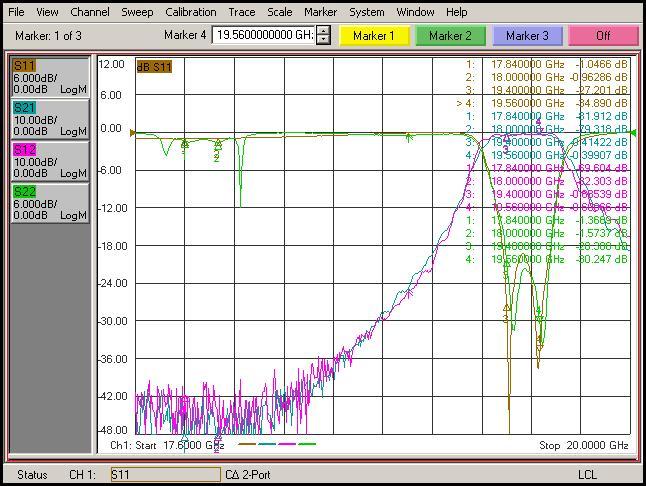Open the Window menu
This screenshot has height=486, width=646.
click(415, 12)
